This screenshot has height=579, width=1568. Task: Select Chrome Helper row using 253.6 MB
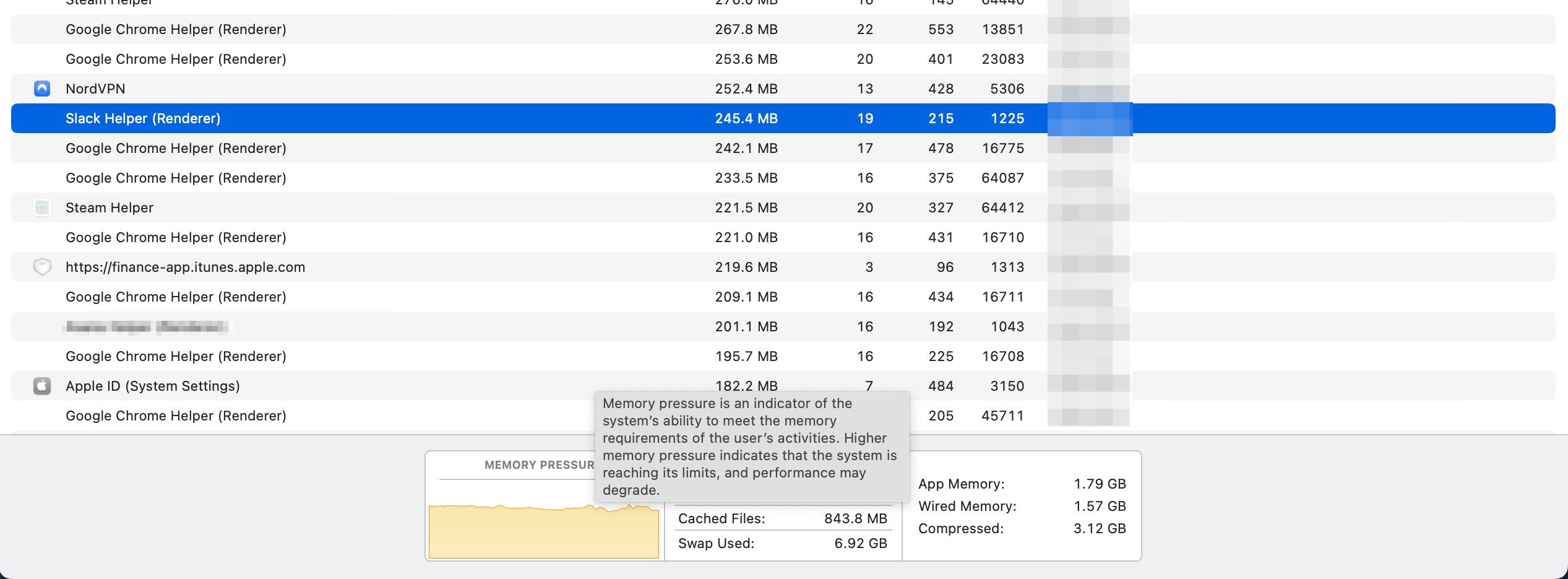(176, 59)
